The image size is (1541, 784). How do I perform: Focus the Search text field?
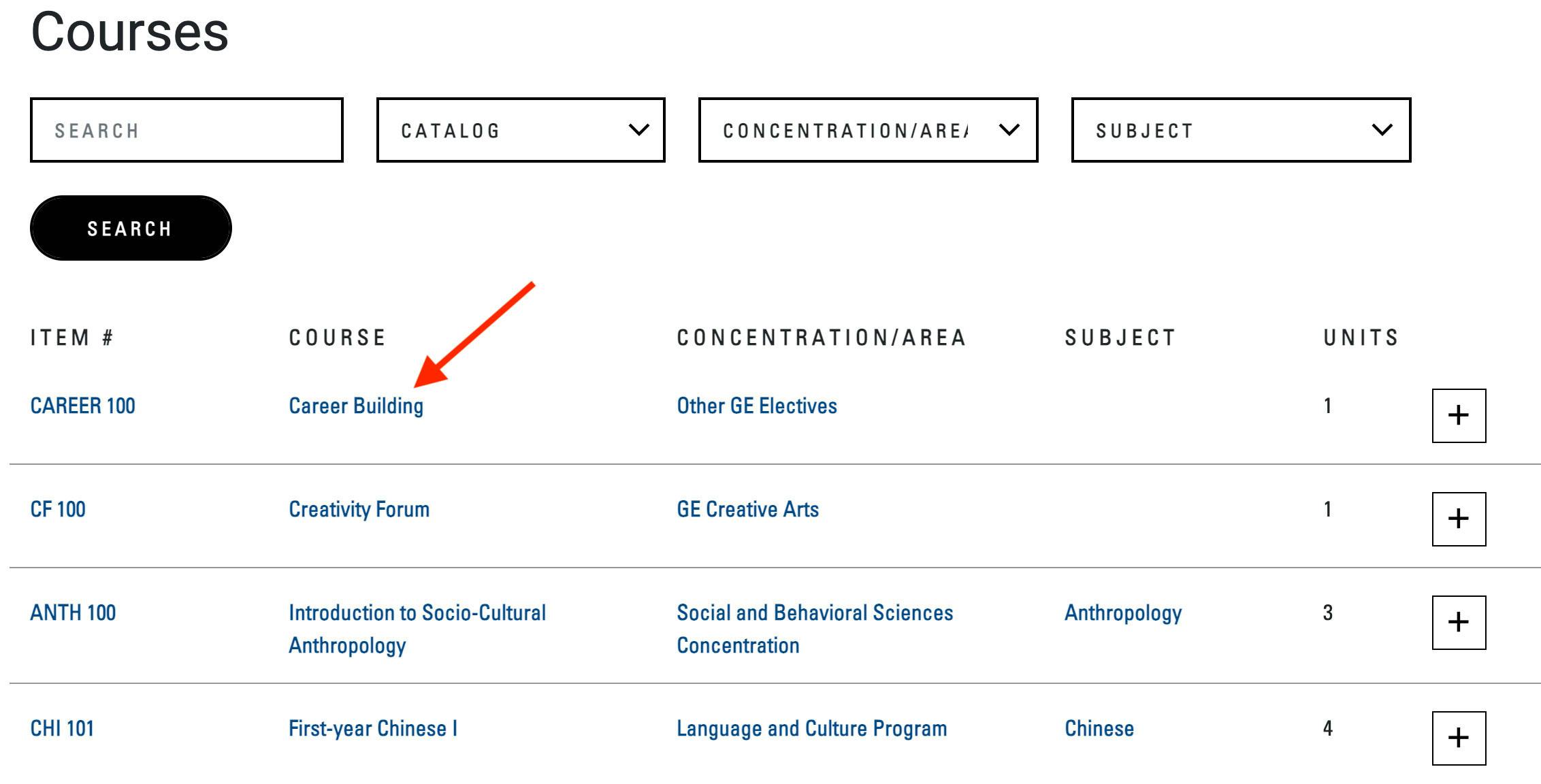coord(186,130)
